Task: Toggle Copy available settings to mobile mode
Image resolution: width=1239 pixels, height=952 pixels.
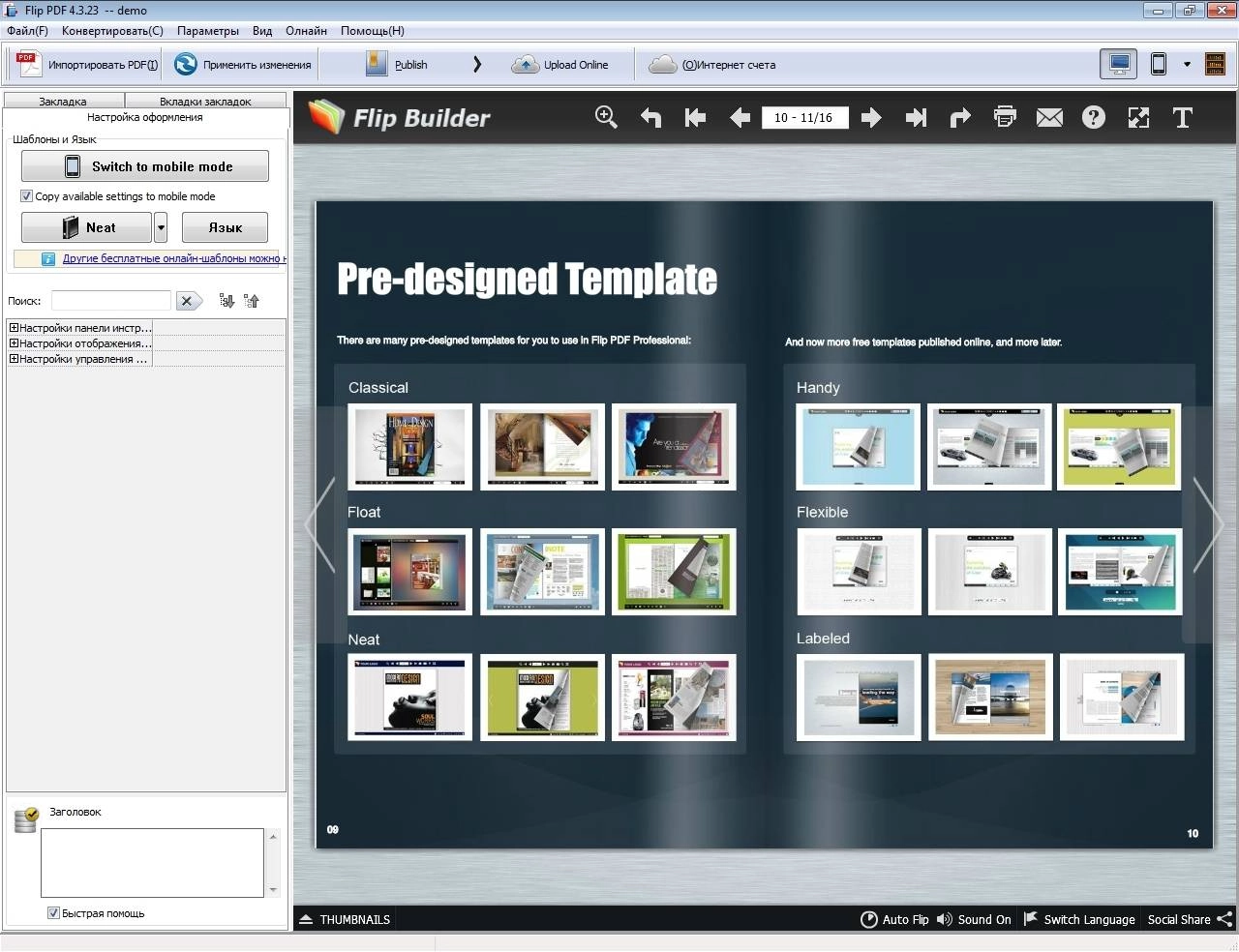Action: [27, 196]
